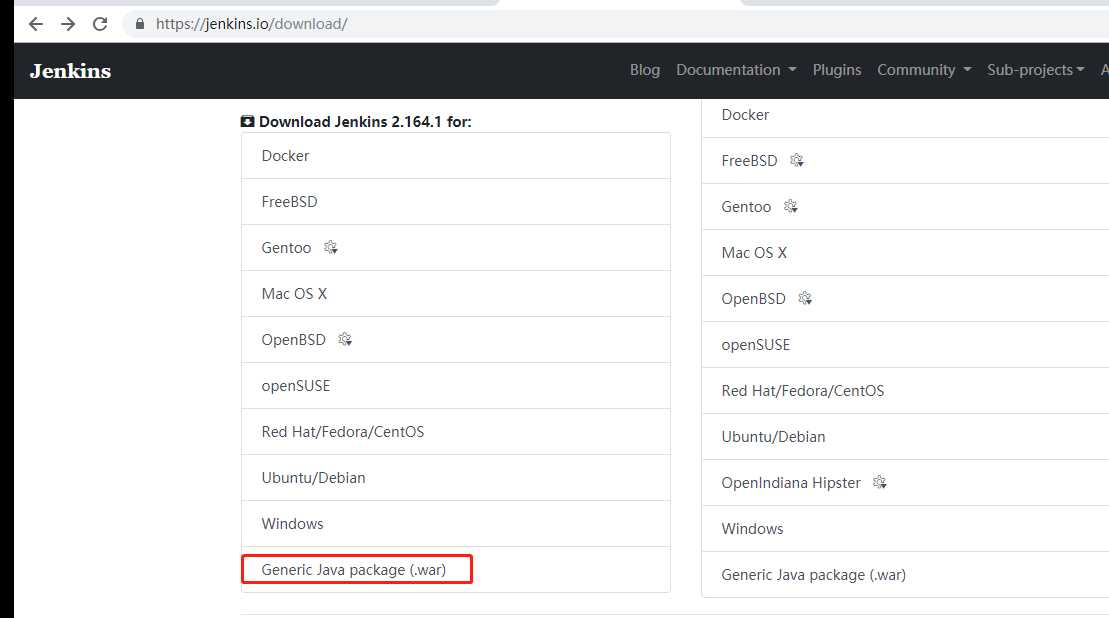Select OpenBSD in the left download list
This screenshot has width=1109, height=618.
[x=455, y=339]
